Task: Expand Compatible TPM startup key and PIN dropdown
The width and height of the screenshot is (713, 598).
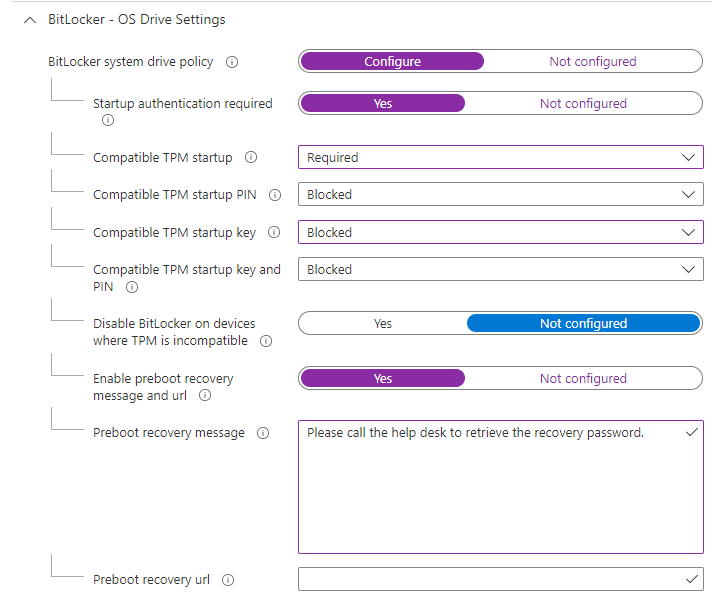Action: (x=501, y=270)
